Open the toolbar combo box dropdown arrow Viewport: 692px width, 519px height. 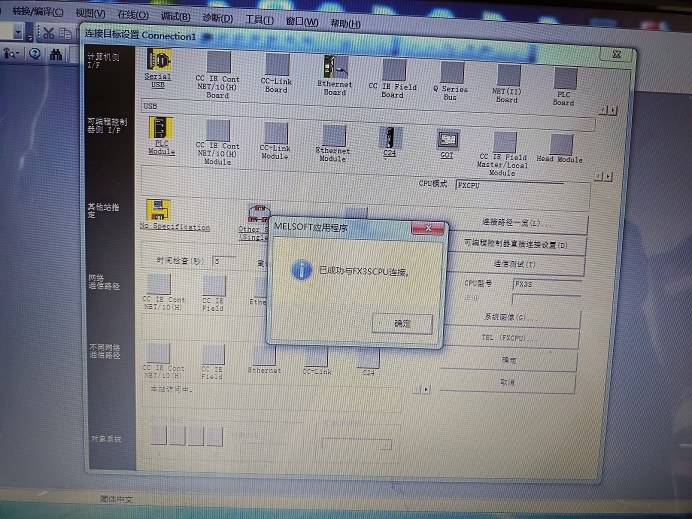[18, 32]
